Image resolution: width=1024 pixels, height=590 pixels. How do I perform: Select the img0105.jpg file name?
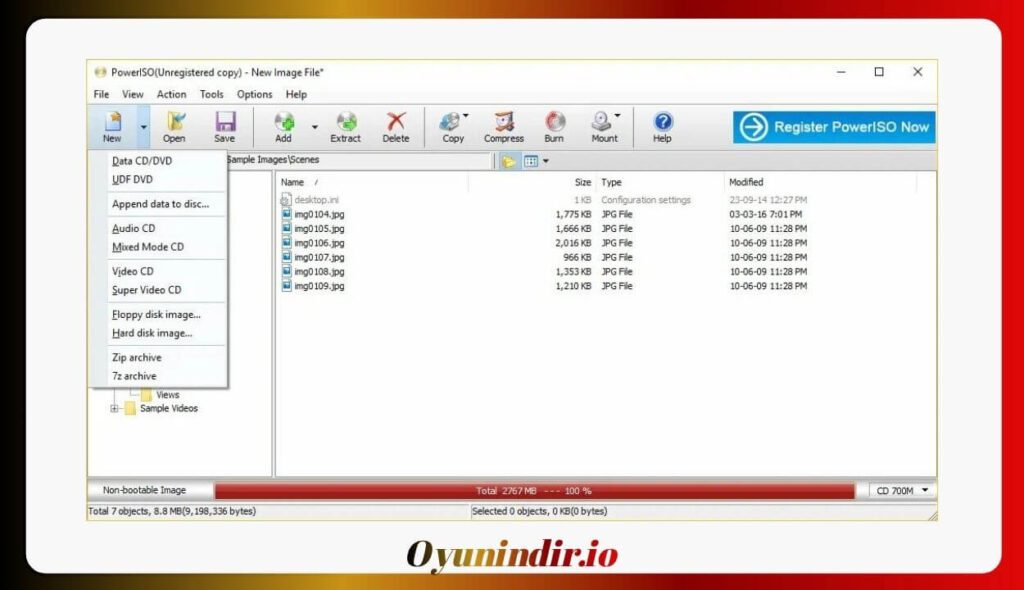319,229
